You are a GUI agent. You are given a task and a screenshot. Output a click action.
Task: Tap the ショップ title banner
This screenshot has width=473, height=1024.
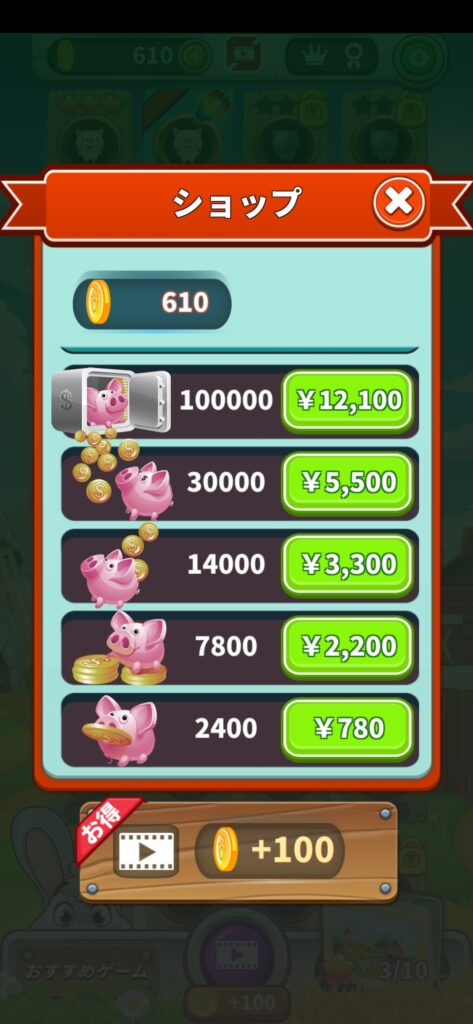tap(236, 204)
